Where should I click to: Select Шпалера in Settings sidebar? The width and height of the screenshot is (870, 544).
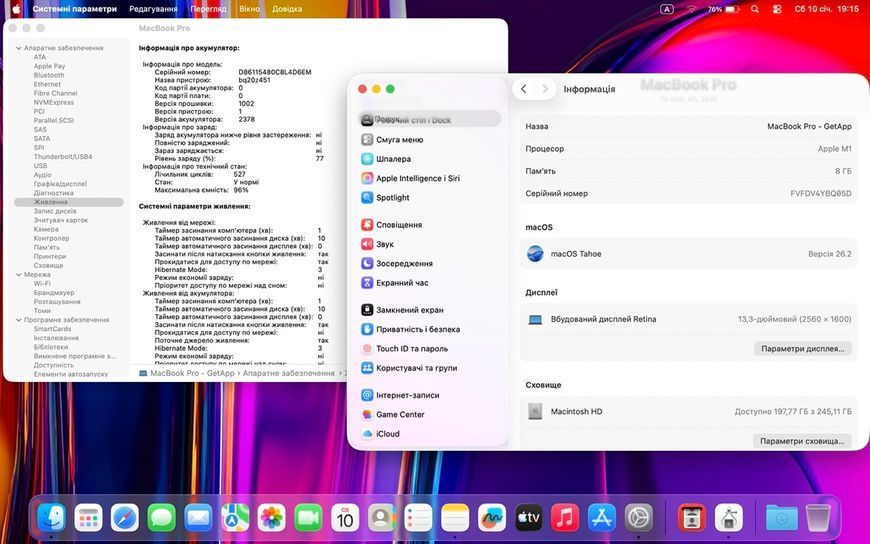431,159
